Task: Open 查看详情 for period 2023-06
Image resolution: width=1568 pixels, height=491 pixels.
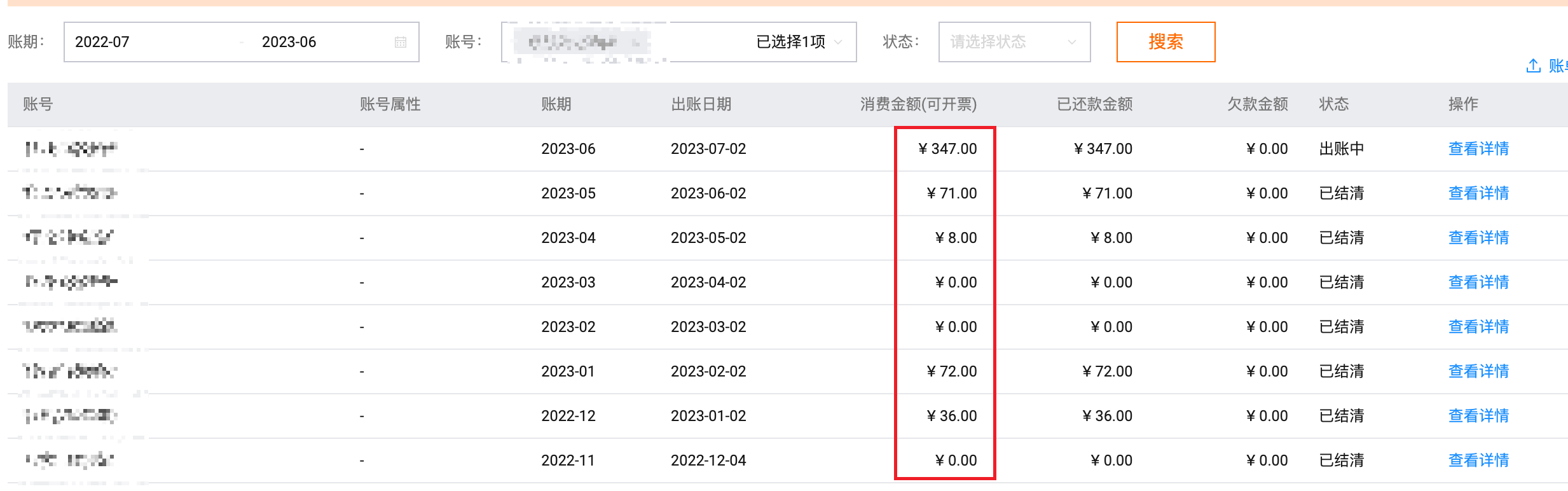Action: (x=1478, y=149)
